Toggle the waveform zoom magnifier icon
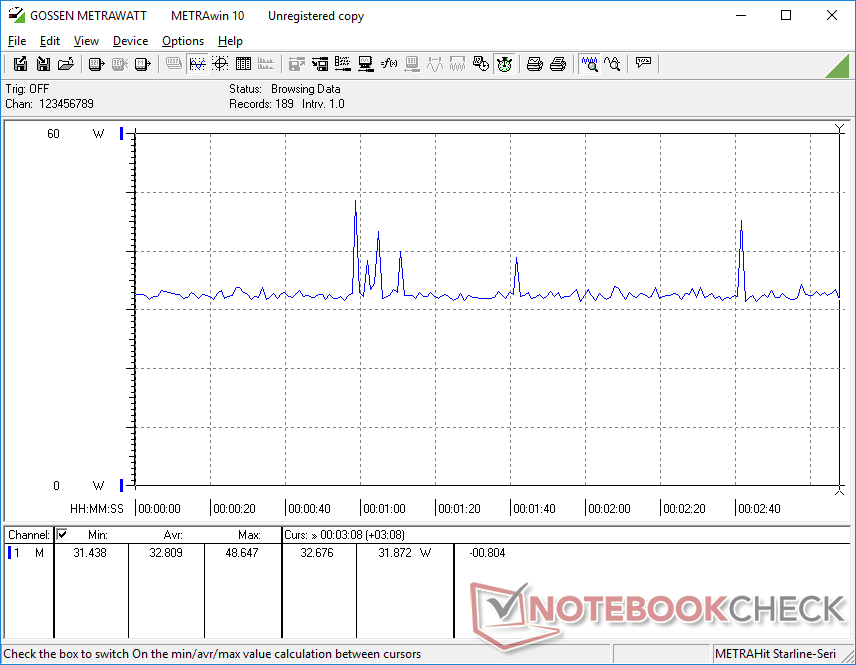Screen dimensions: 856x665 (x=590, y=64)
